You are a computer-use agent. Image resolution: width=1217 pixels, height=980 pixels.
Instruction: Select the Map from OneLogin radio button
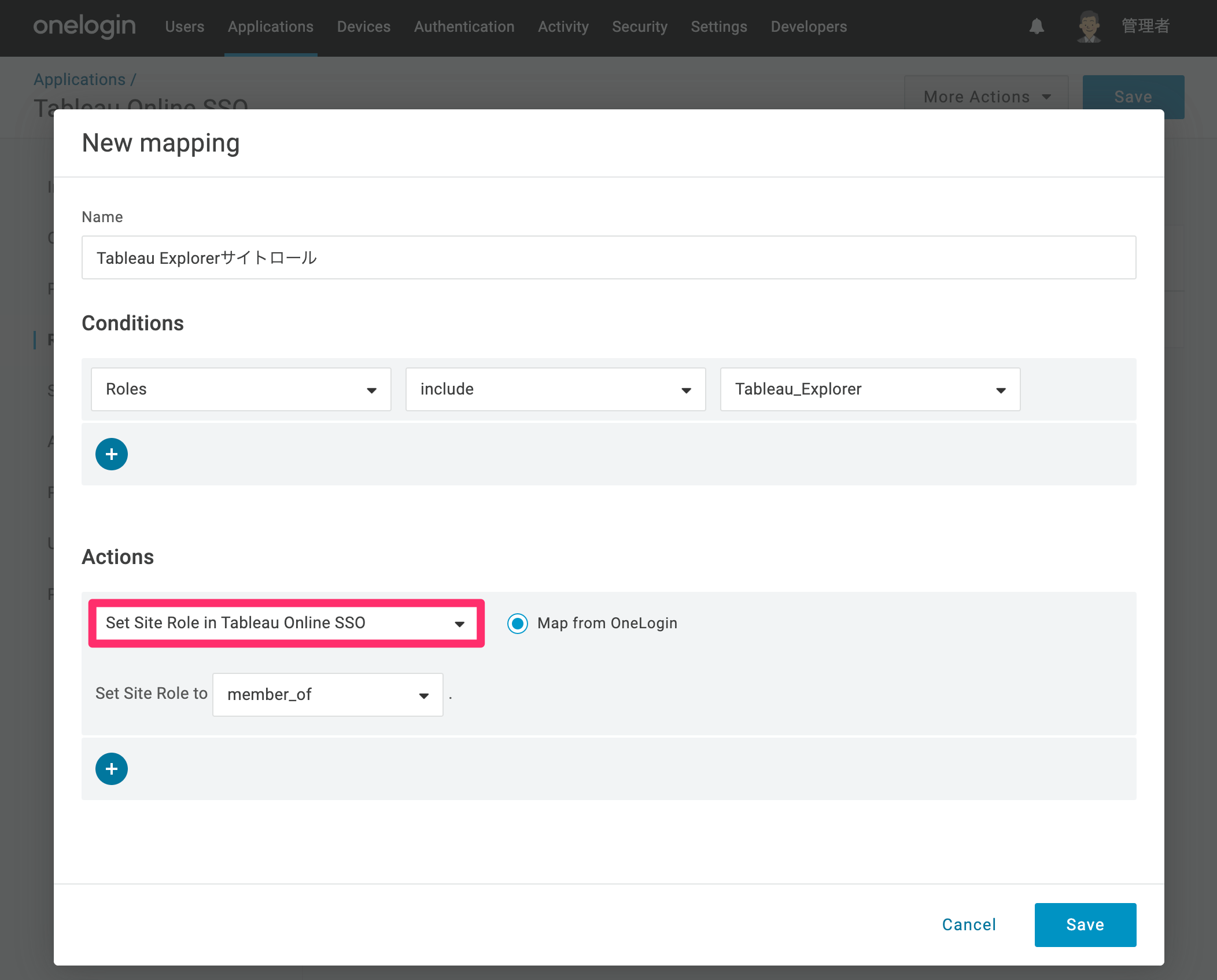click(518, 623)
